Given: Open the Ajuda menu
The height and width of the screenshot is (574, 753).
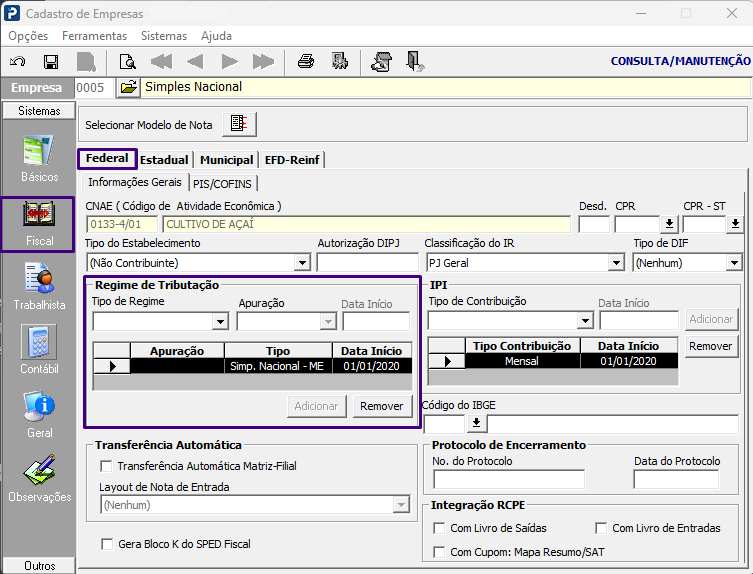Looking at the screenshot, I should [216, 36].
